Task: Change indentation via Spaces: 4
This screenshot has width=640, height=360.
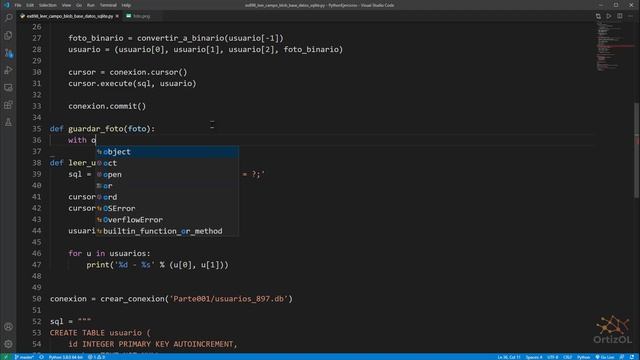Action: (534, 357)
